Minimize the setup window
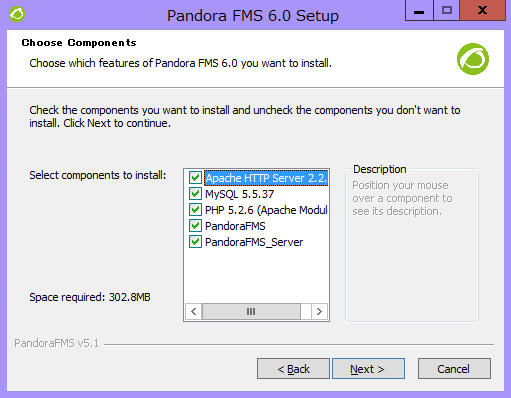Viewport: 511px width, 398px height. [419, 10]
